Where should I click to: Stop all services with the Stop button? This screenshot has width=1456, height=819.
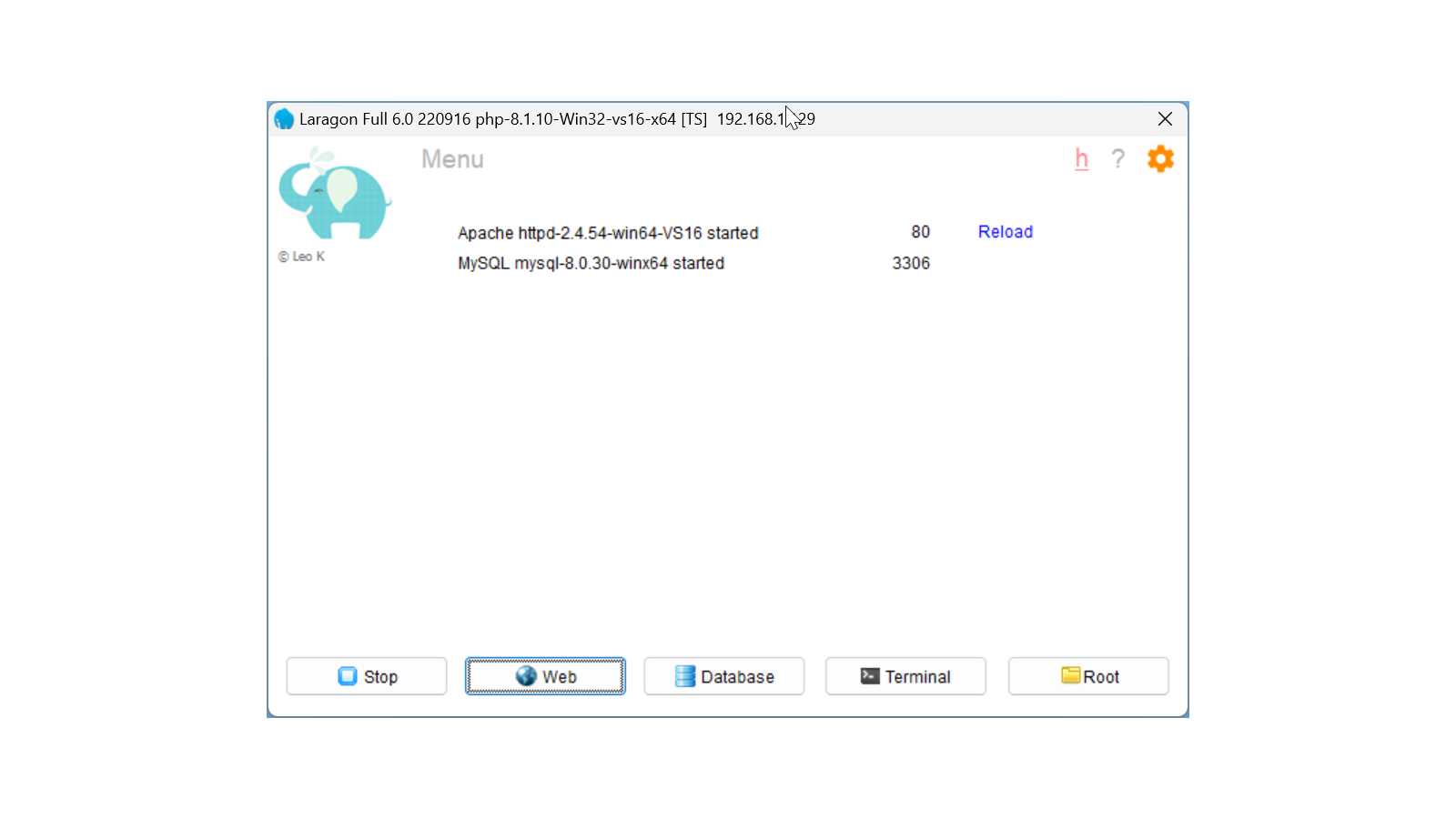367,676
